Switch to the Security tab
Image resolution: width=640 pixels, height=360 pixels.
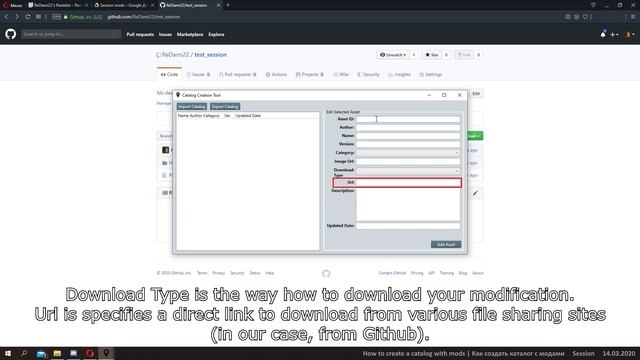[x=369, y=75]
